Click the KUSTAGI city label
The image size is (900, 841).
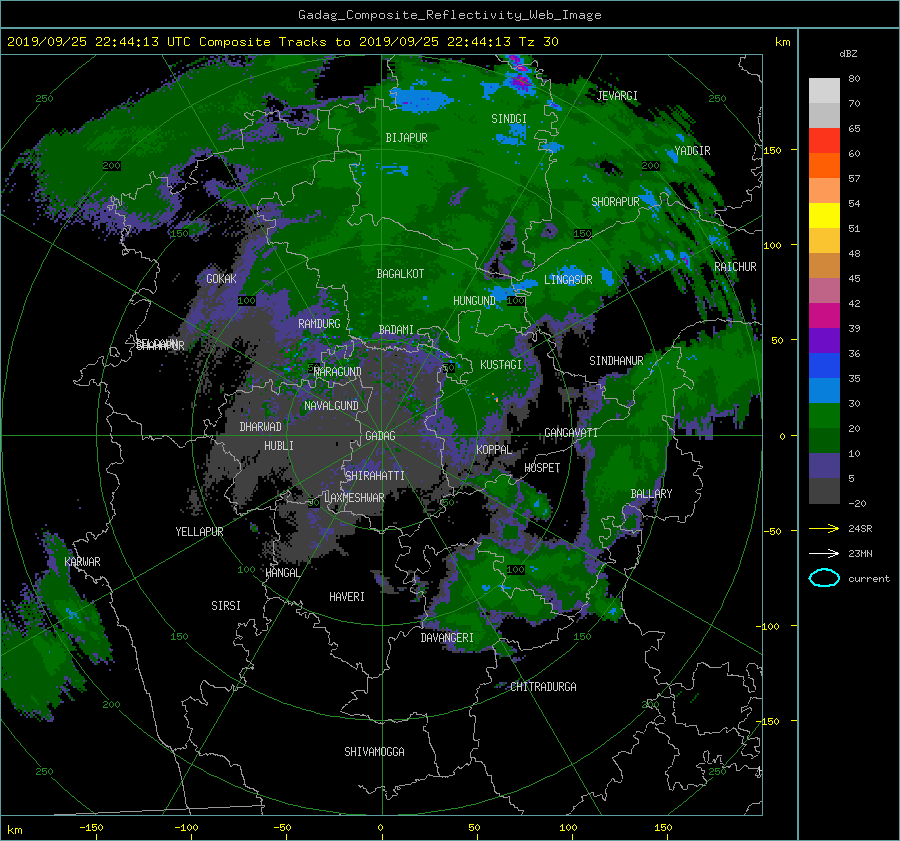coord(501,365)
